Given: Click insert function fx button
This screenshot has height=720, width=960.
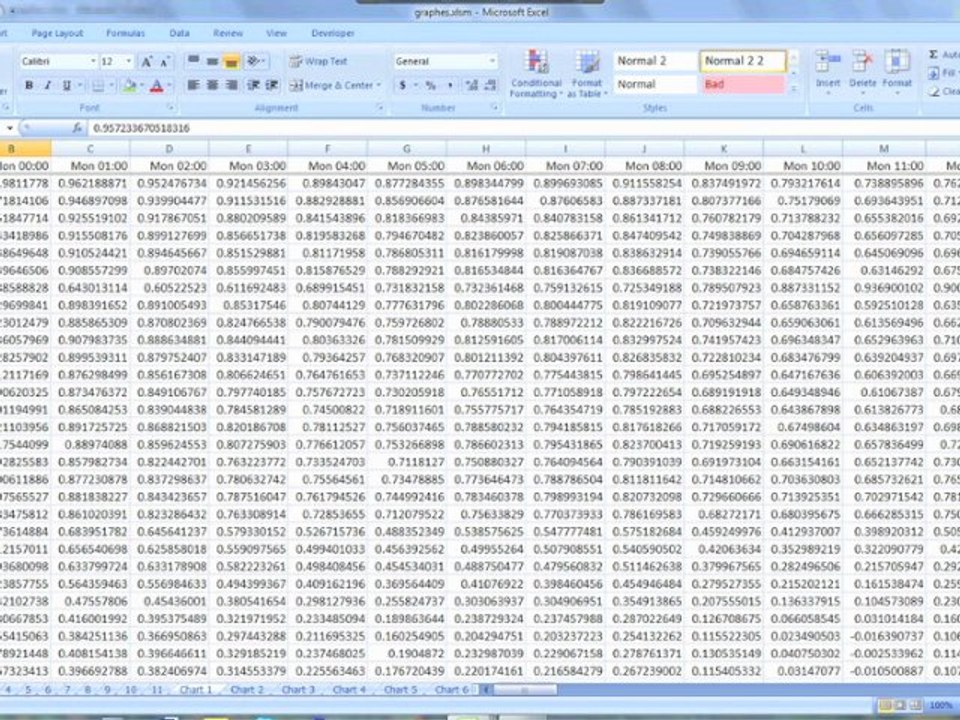Looking at the screenshot, I should click(x=77, y=128).
